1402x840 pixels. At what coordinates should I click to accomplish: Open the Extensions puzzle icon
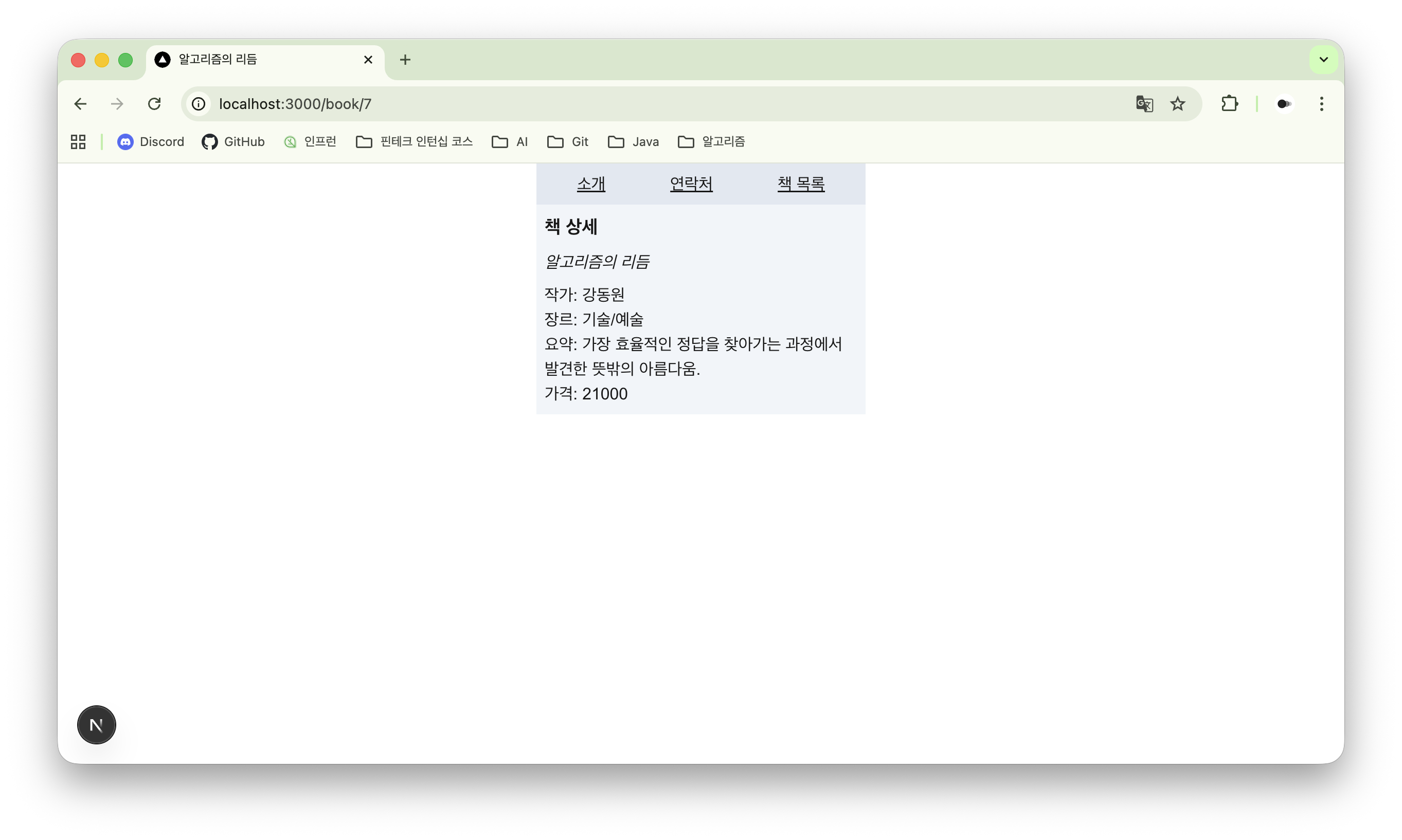[1229, 104]
